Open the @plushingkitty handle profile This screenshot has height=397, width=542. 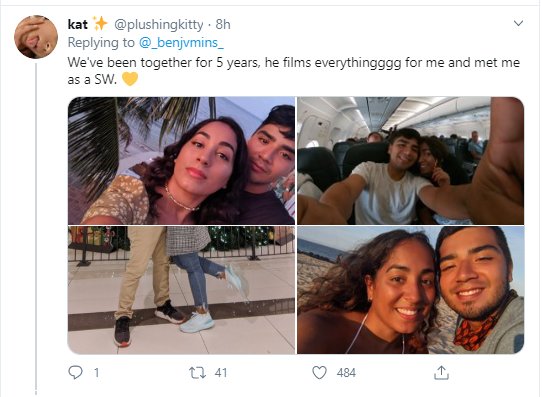click(x=159, y=25)
